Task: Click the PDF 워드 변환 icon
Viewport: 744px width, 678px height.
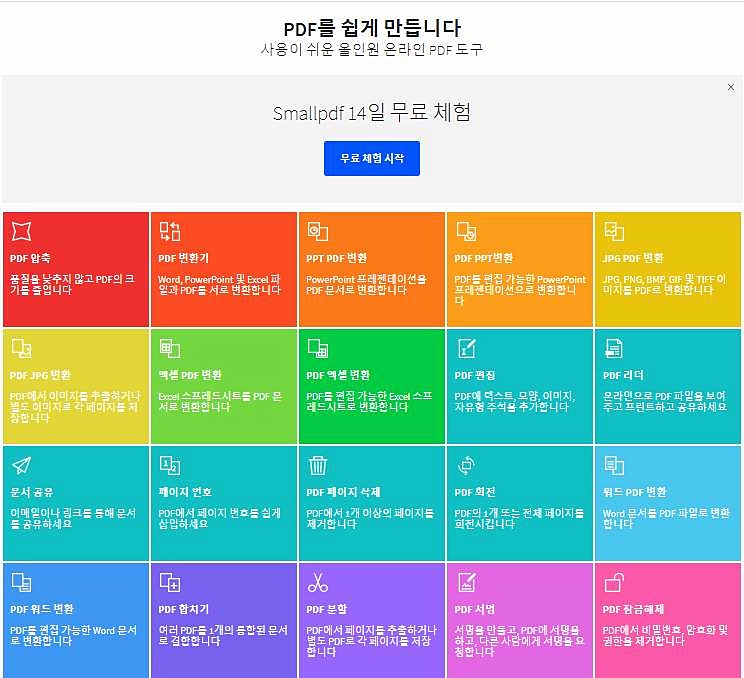Action: pos(21,582)
